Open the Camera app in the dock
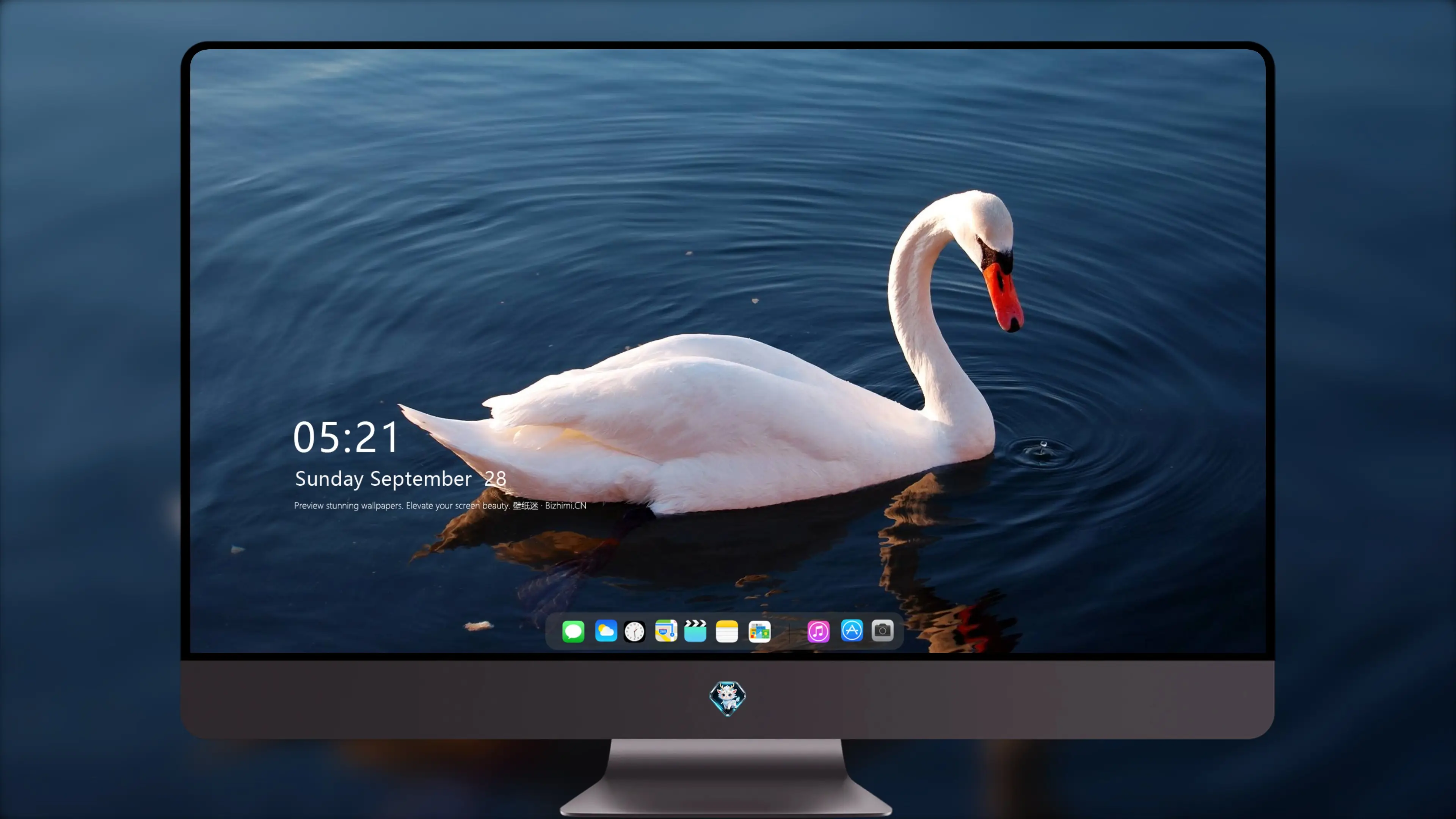The width and height of the screenshot is (1456, 819). (x=882, y=631)
